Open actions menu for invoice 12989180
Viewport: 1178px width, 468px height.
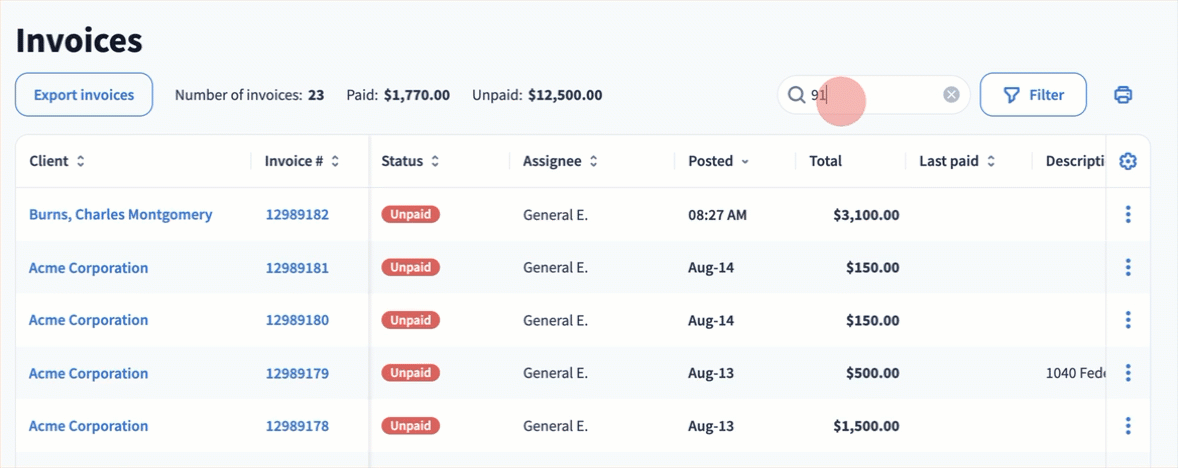point(1128,320)
